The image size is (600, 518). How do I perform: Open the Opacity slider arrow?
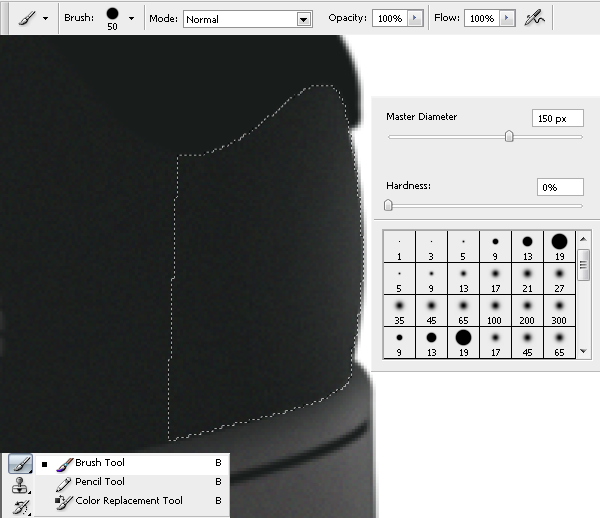point(415,18)
